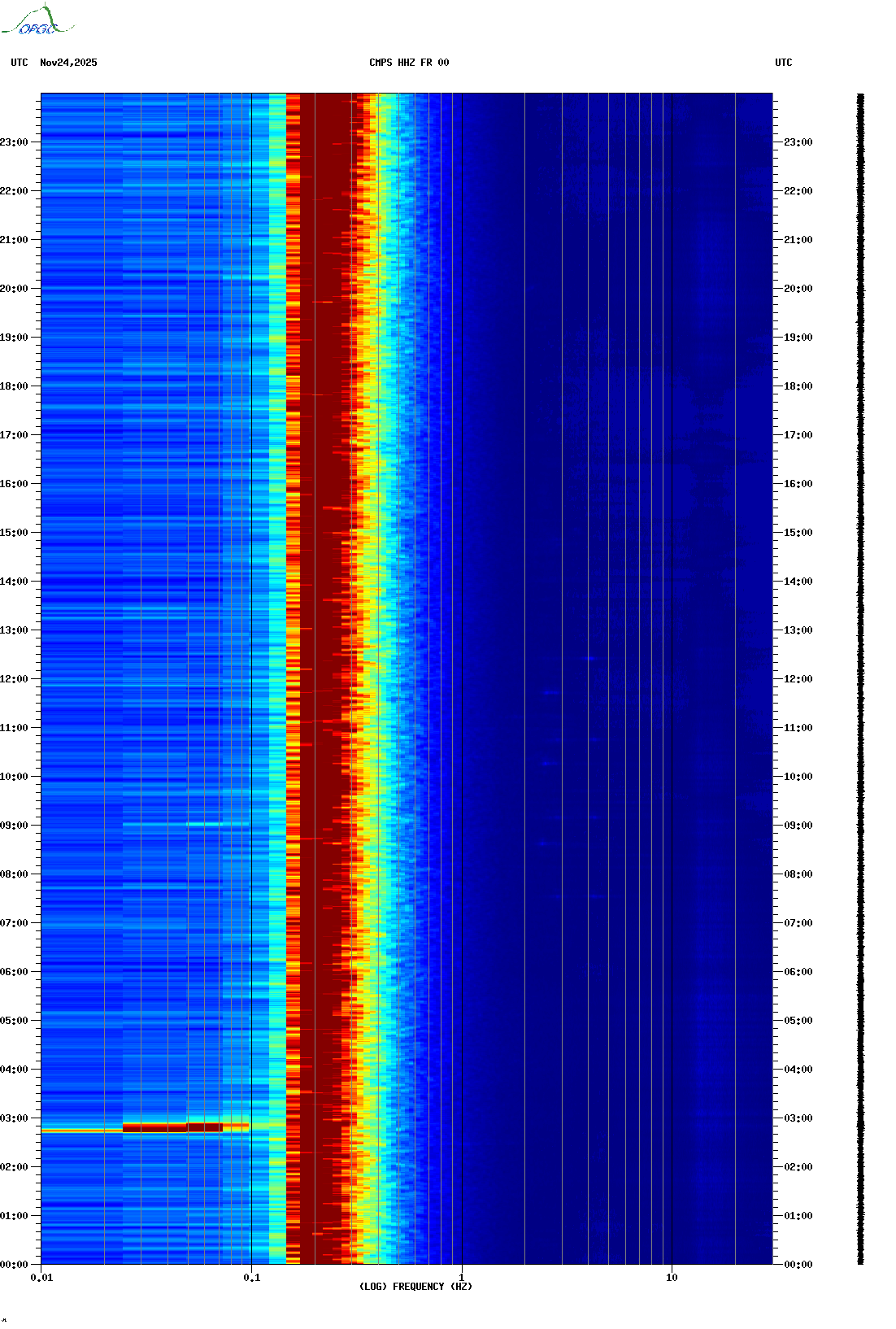The height and width of the screenshot is (1329, 896).
Task: Click the (LOG) FREQUENCY (HZ) axis title
Action: click(x=415, y=1287)
